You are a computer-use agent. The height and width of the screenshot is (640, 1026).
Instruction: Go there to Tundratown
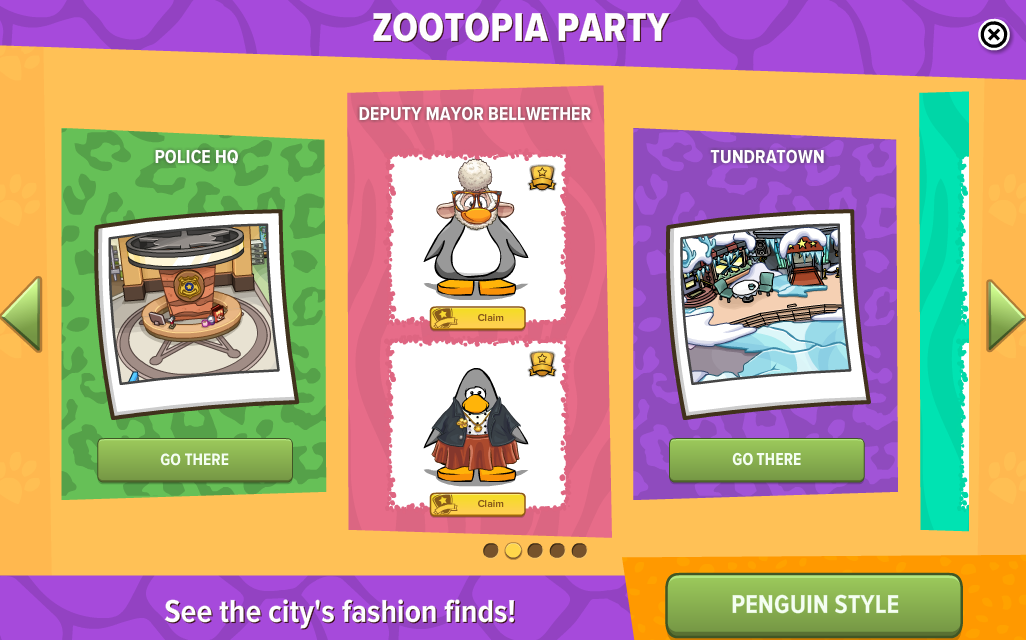point(766,459)
